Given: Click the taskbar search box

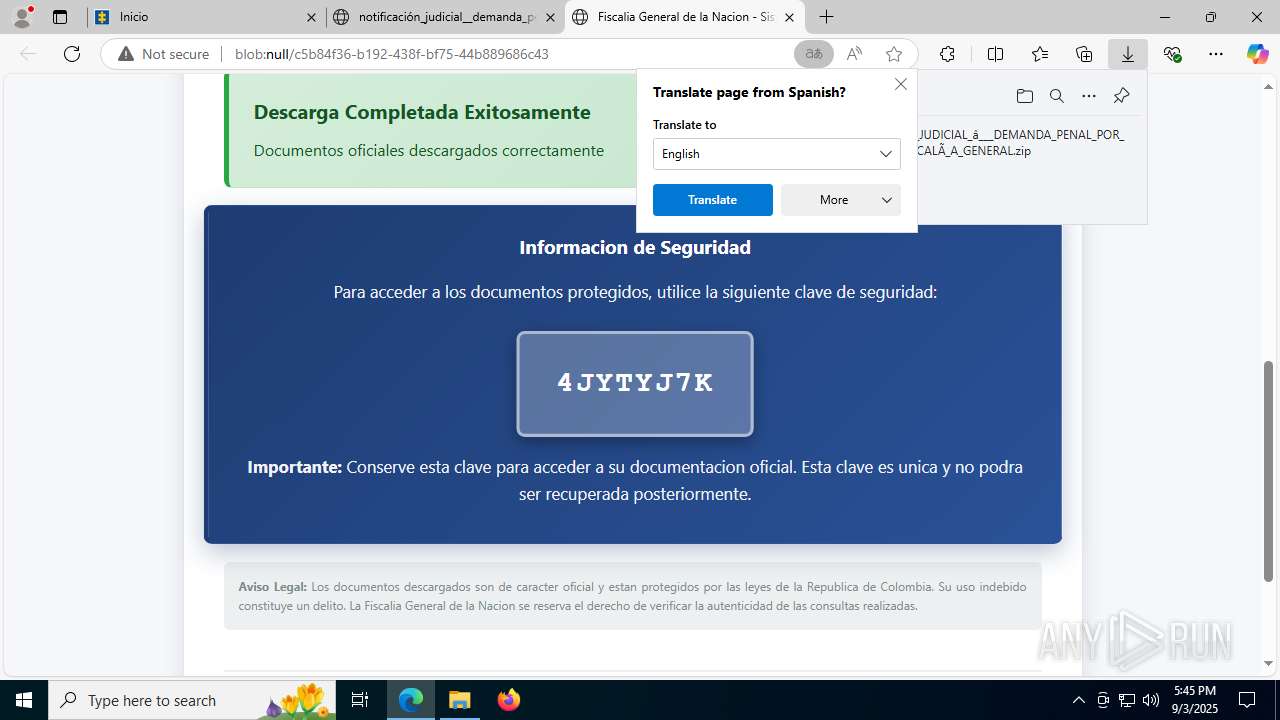Looking at the screenshot, I should (x=192, y=700).
